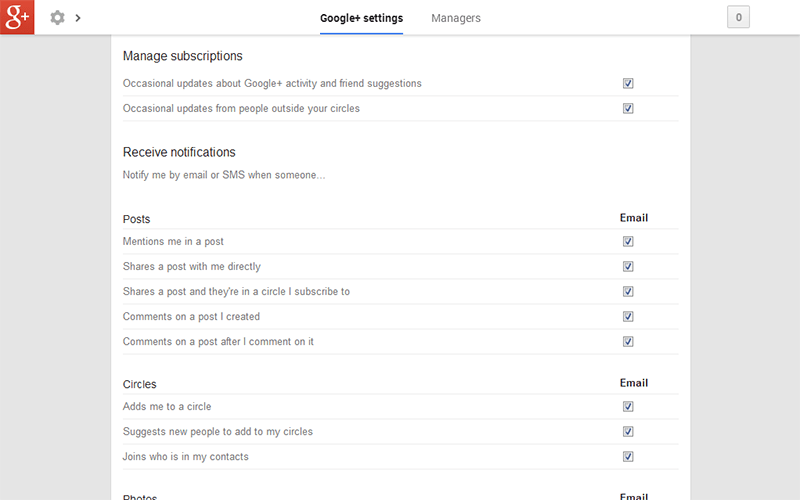Click the Circles section label

139,384
